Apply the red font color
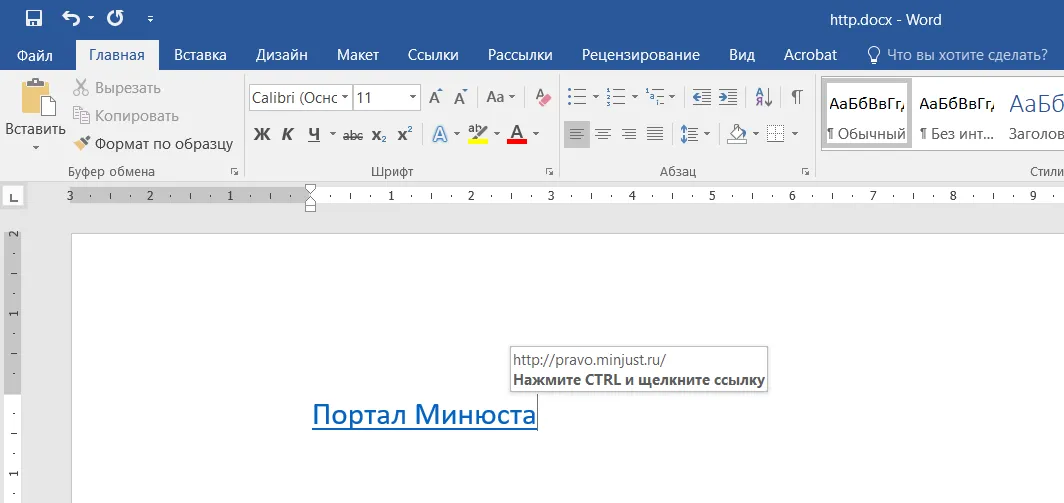Screen dimensions: 1064x503 coord(517,134)
